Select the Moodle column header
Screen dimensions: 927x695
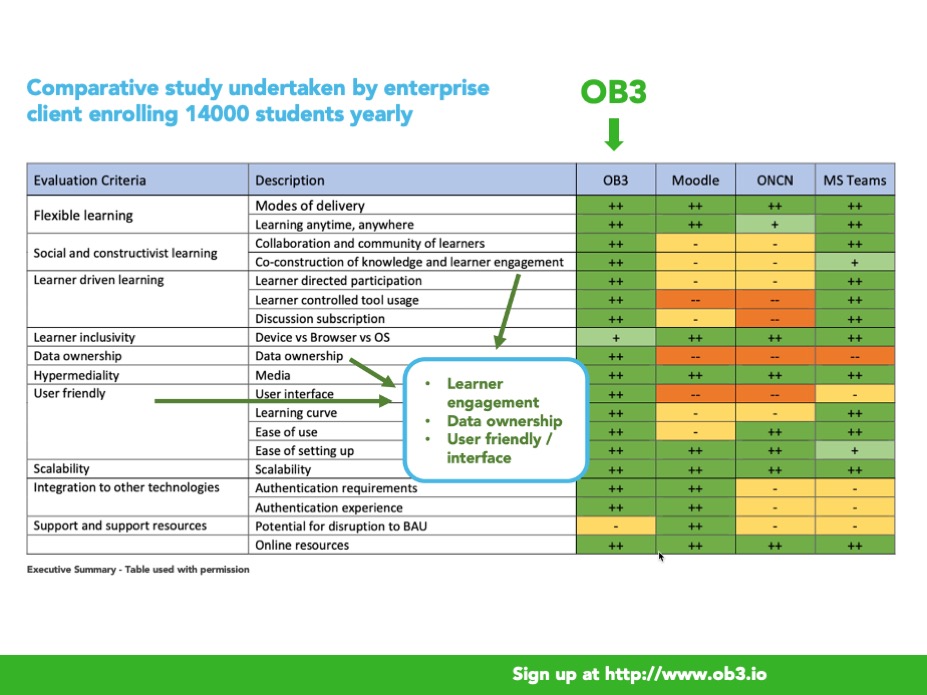point(694,180)
